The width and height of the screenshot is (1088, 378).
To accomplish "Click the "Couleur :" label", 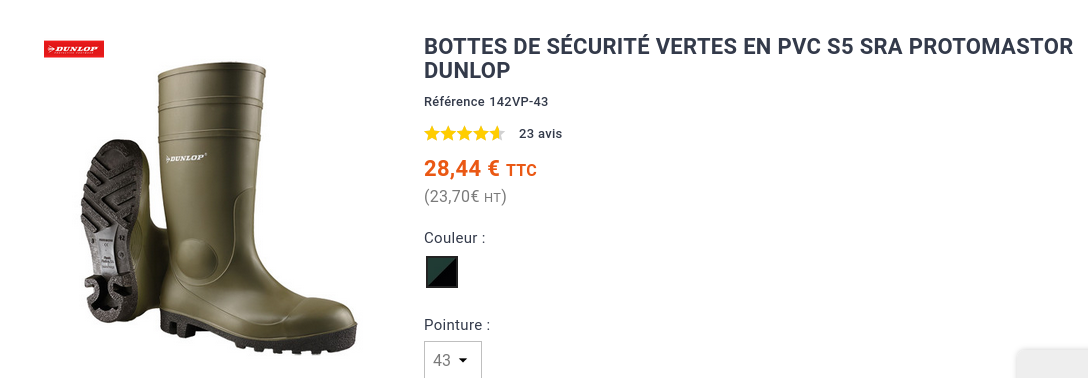I will (454, 238).
